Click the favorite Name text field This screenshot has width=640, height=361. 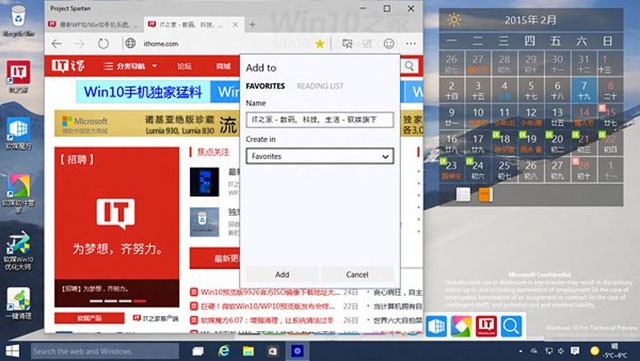320,120
